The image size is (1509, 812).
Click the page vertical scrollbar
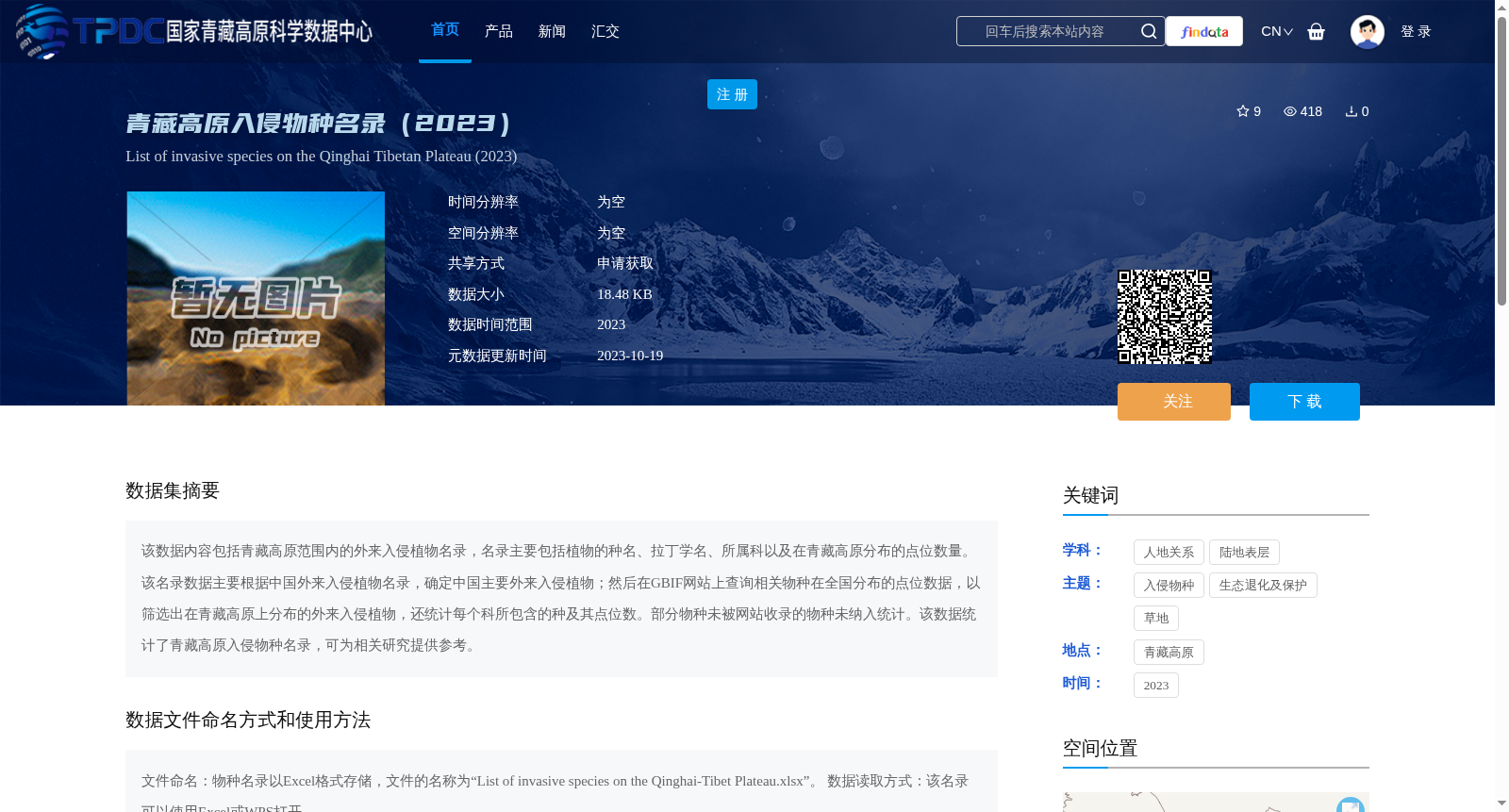(x=1501, y=160)
